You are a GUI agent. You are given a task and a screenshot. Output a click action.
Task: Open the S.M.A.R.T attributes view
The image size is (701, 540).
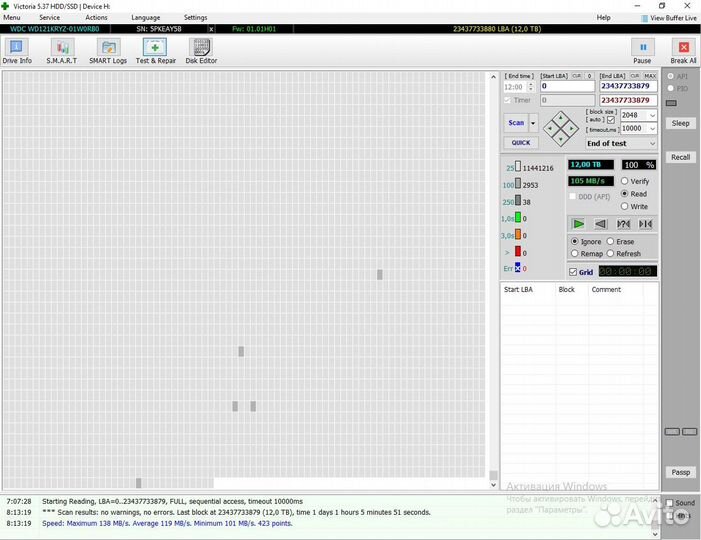[62, 50]
